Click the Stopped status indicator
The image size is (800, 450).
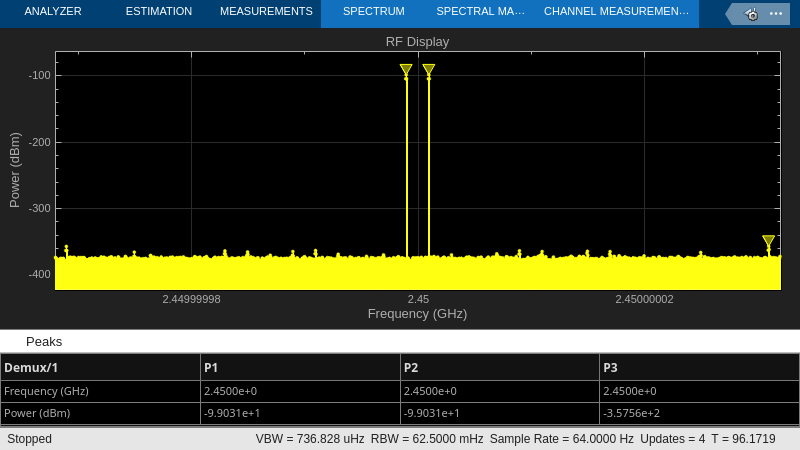coord(30,439)
